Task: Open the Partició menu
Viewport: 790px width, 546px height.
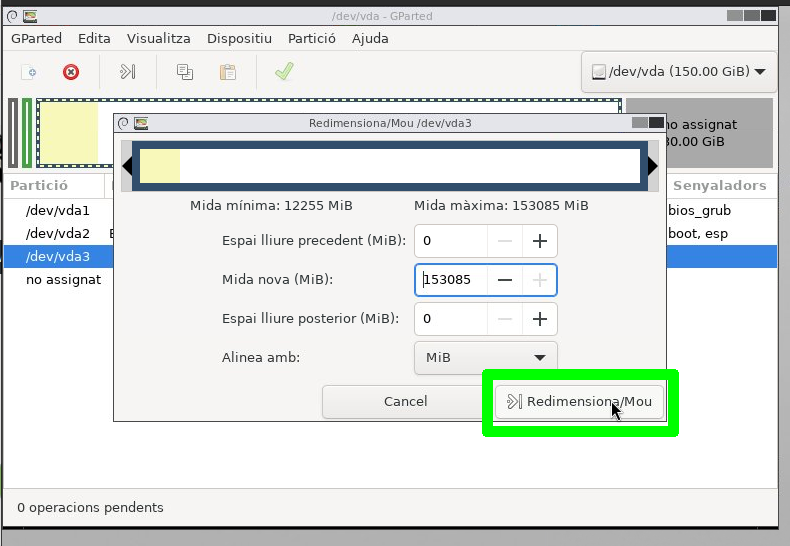Action: 311,38
